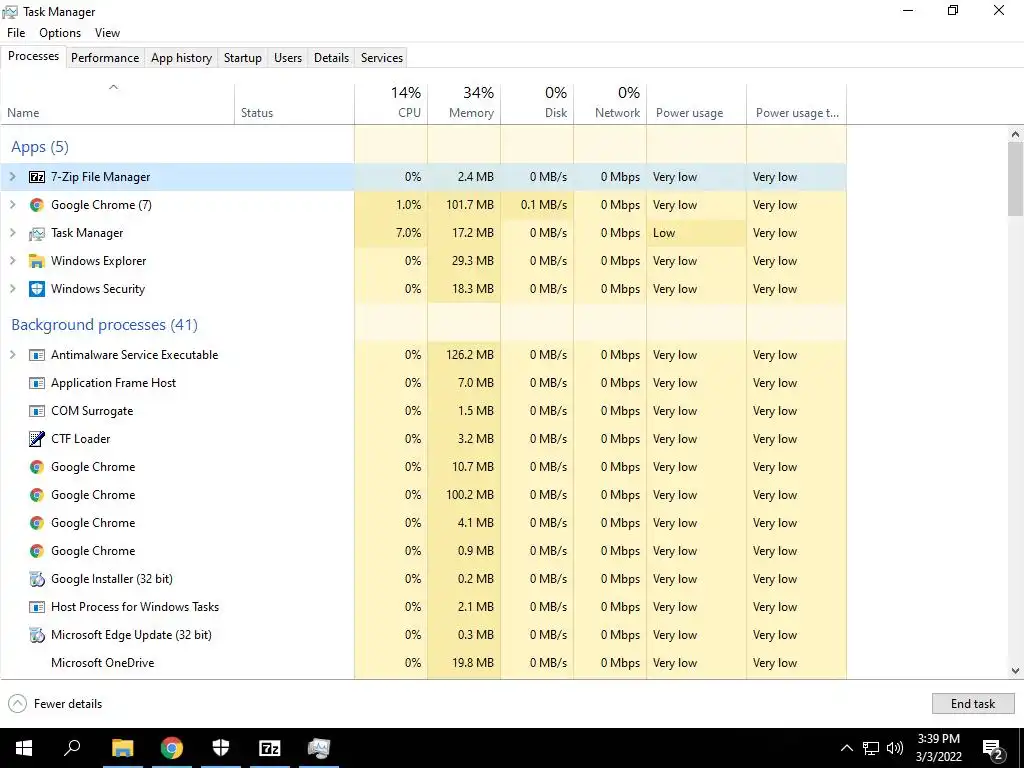
Task: Open 7-Zip from the taskbar
Action: click(x=270, y=748)
